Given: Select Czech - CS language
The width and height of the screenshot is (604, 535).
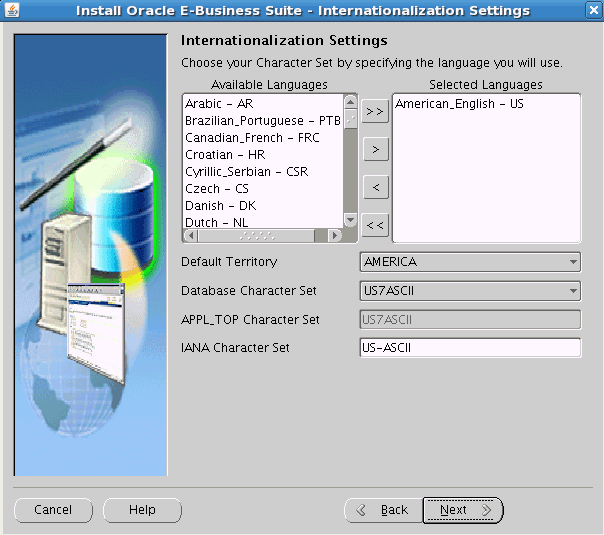Looking at the screenshot, I should (263, 188).
